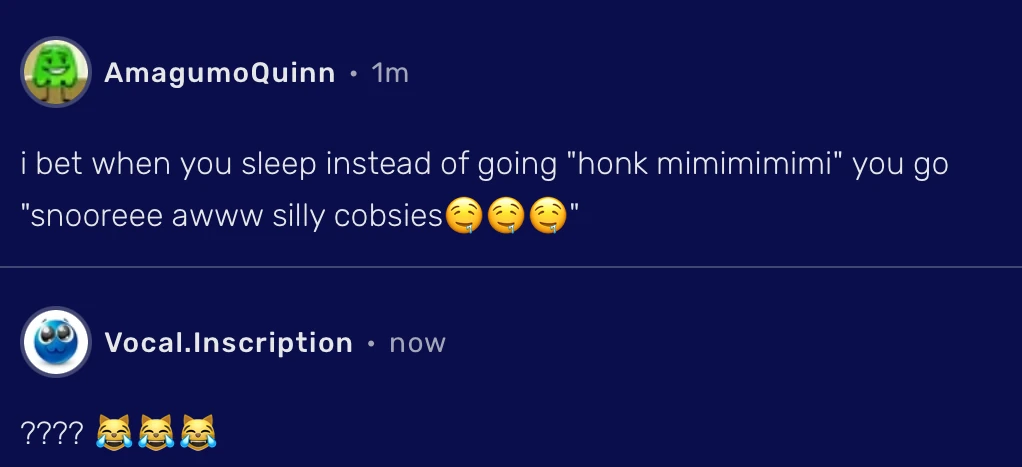Visit the Vocal.Inscription username link

228,343
